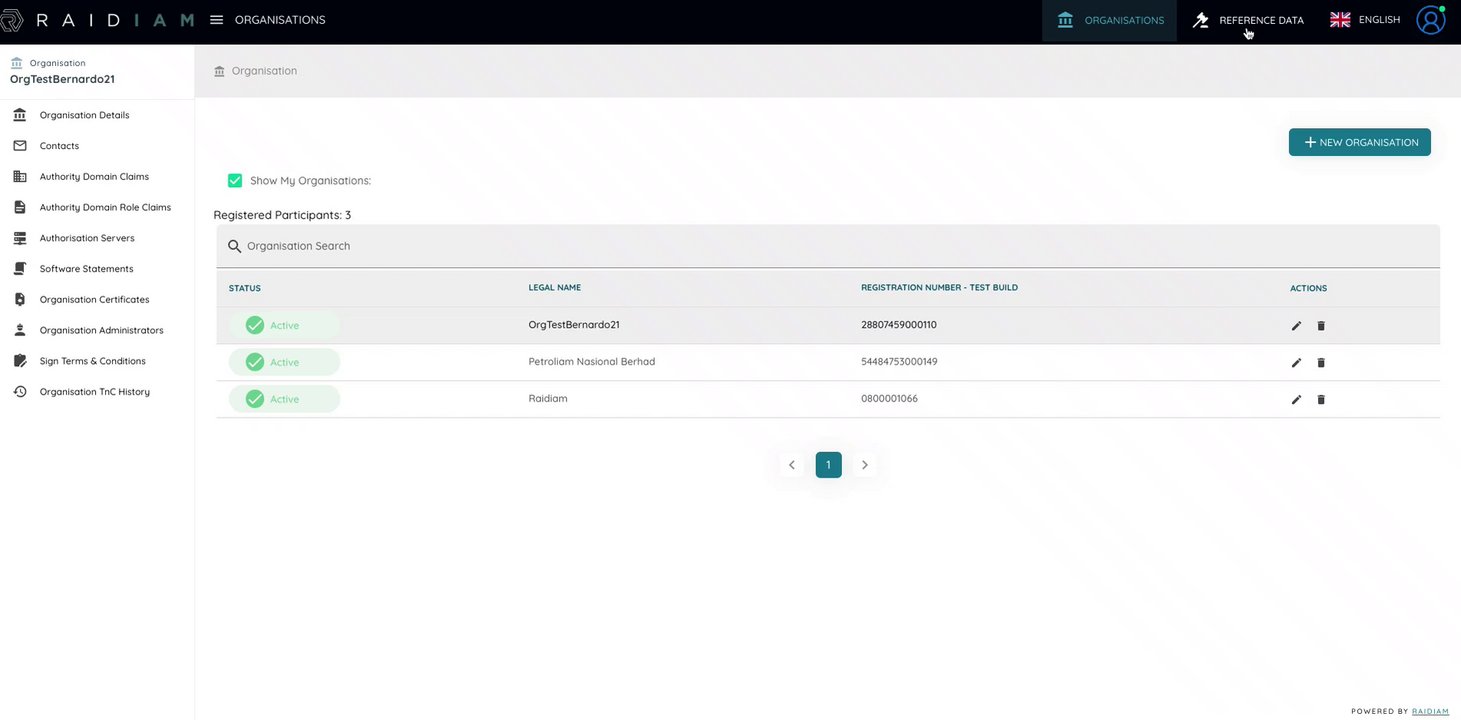The image size is (1461, 720).
Task: Edit the OrgTestBernardo21 organisation with pencil icon
Action: (1296, 326)
